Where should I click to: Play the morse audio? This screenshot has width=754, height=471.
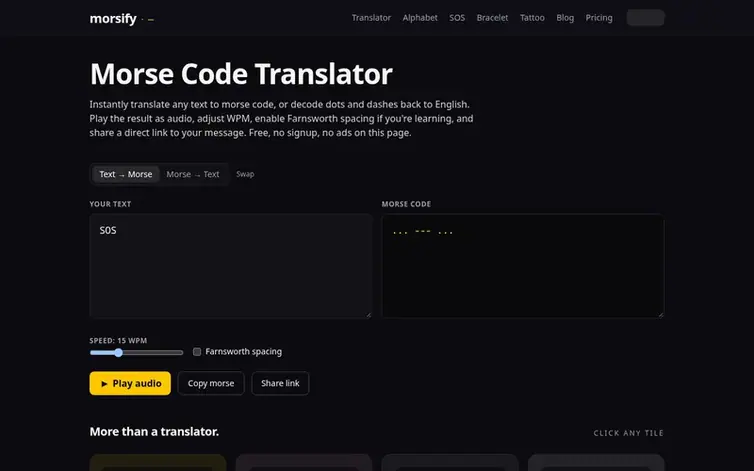pyautogui.click(x=130, y=383)
